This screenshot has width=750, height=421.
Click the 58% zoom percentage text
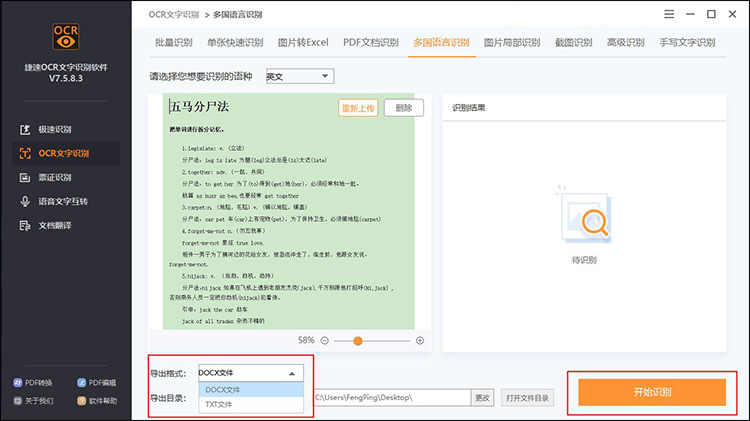[306, 340]
